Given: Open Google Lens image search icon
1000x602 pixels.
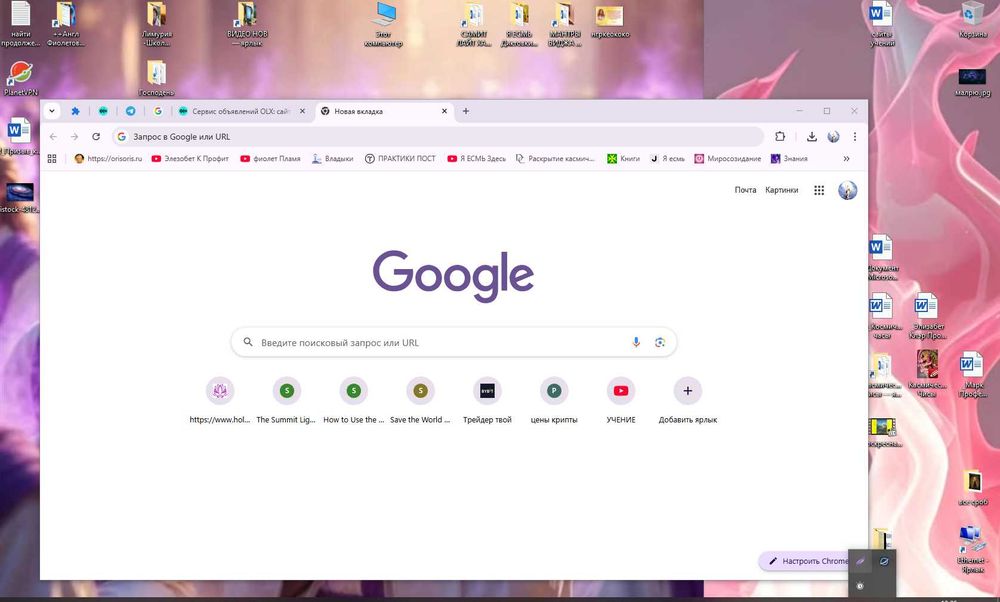Looking at the screenshot, I should [x=659, y=342].
